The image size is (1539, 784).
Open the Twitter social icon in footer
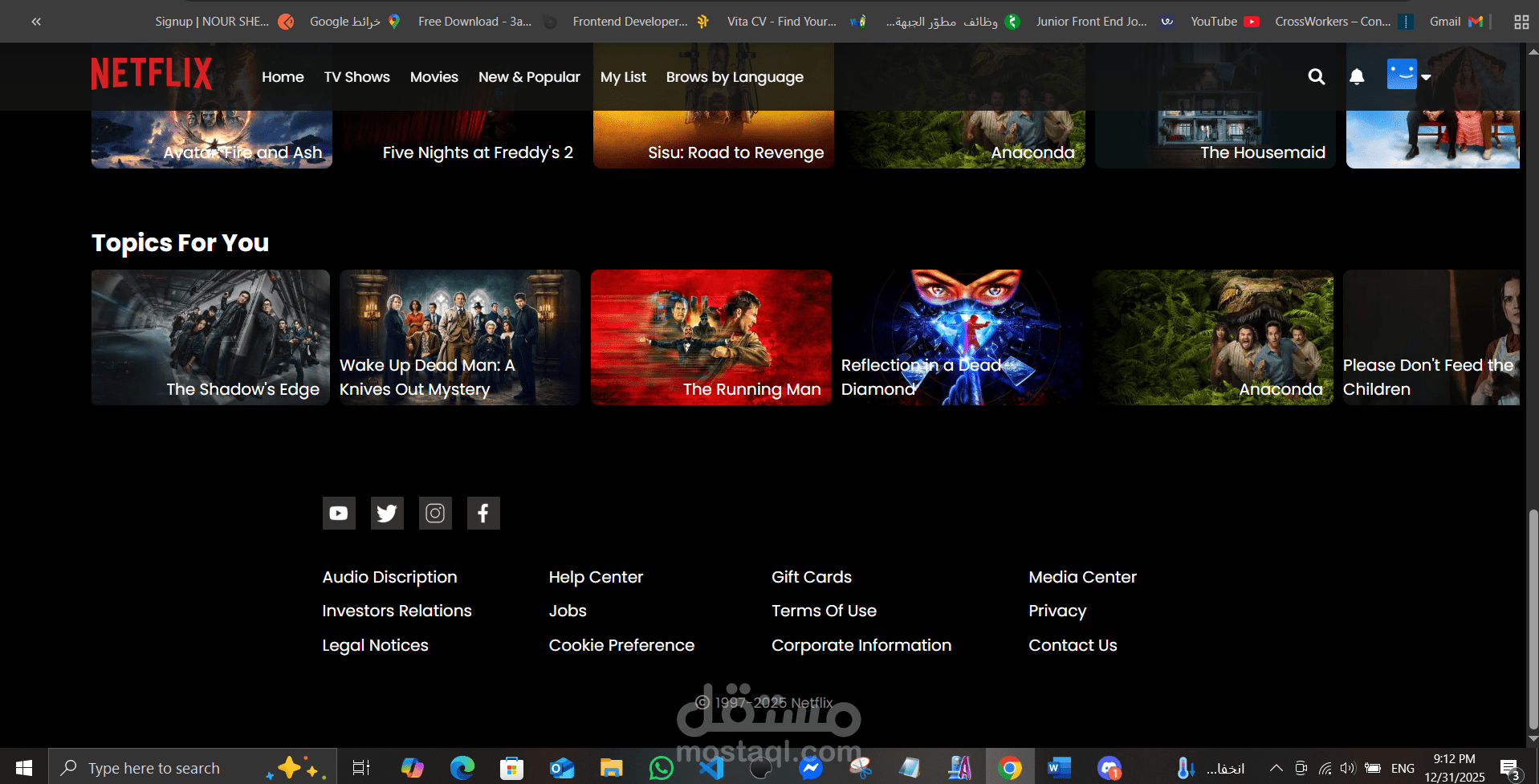coord(387,513)
